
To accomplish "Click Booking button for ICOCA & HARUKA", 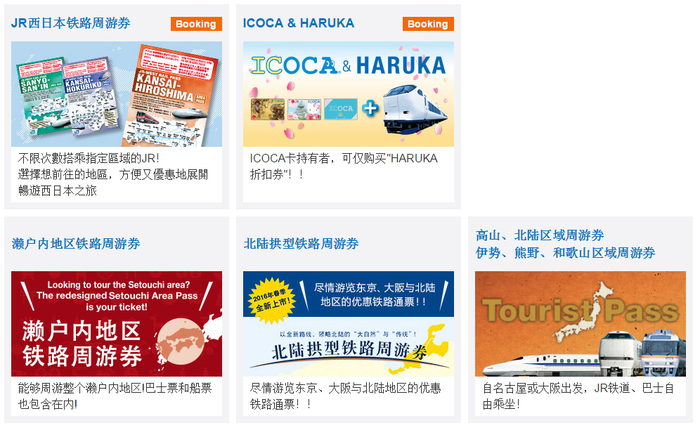I will click(428, 24).
